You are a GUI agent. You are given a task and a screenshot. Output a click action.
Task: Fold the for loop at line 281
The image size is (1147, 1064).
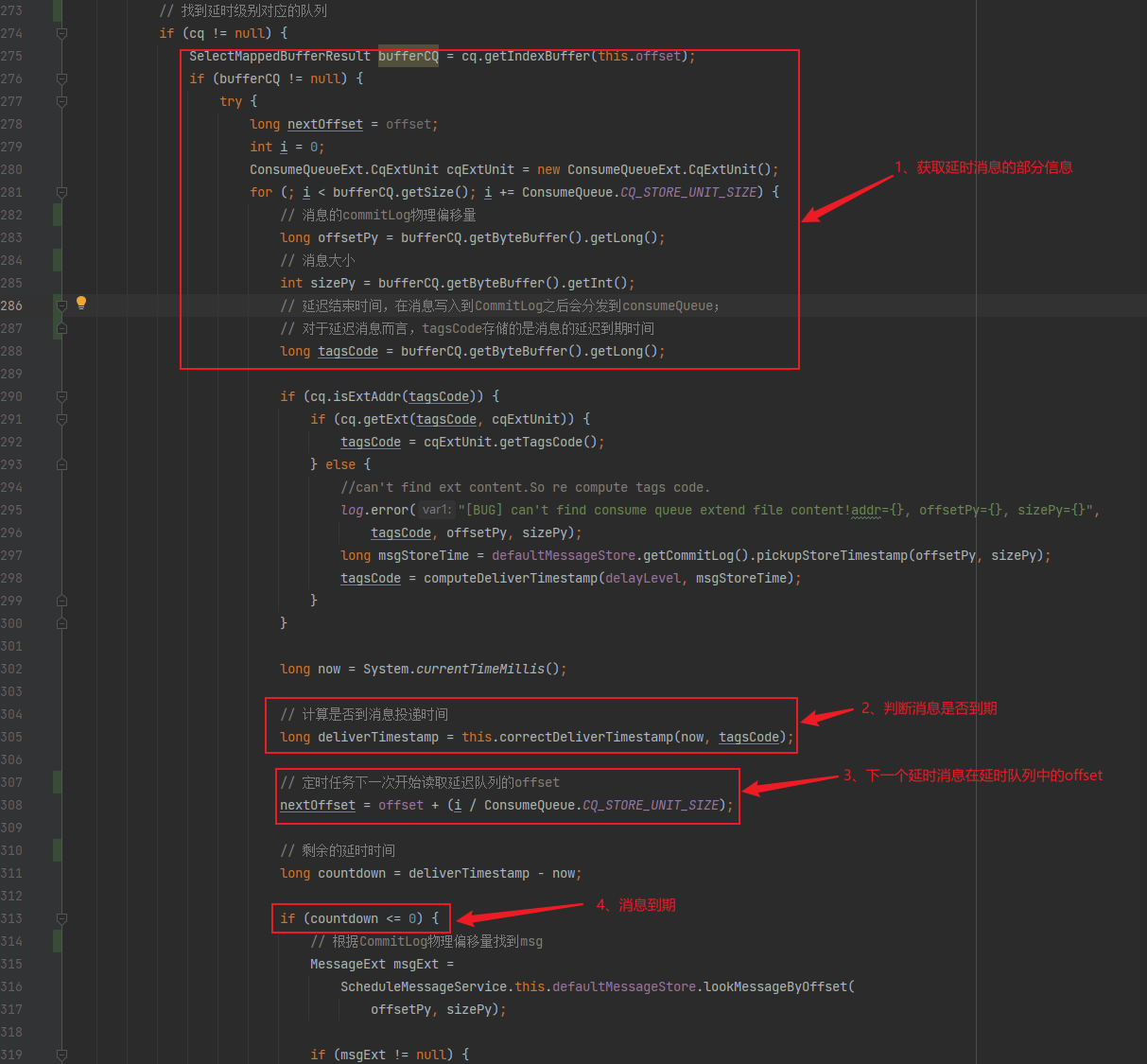[x=61, y=192]
